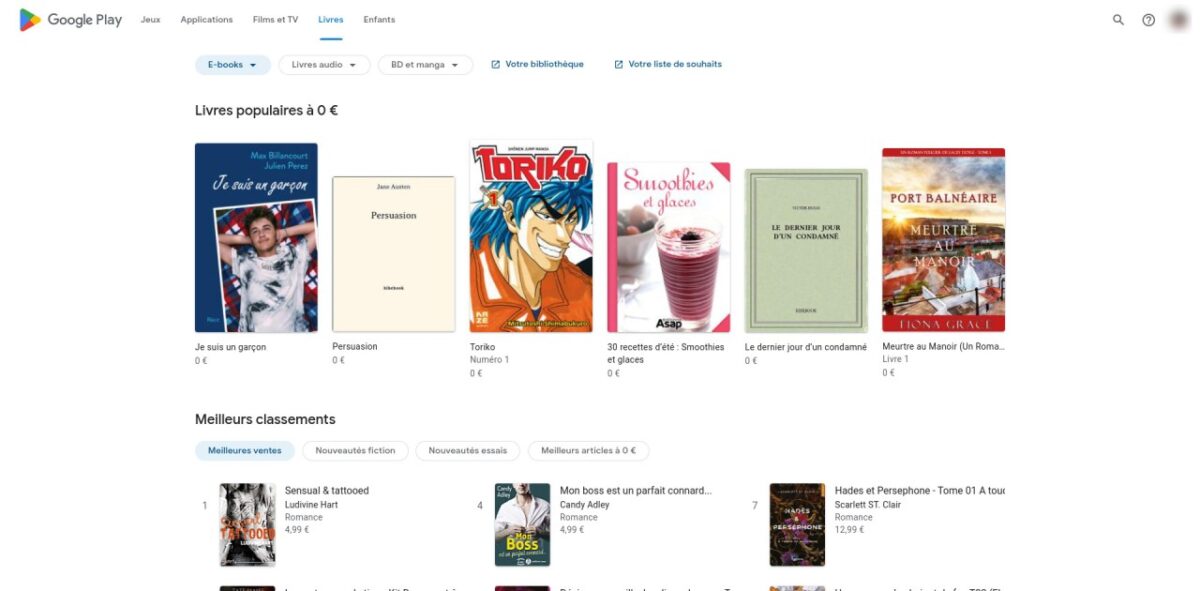Go to the Enfants tab

point(379,20)
